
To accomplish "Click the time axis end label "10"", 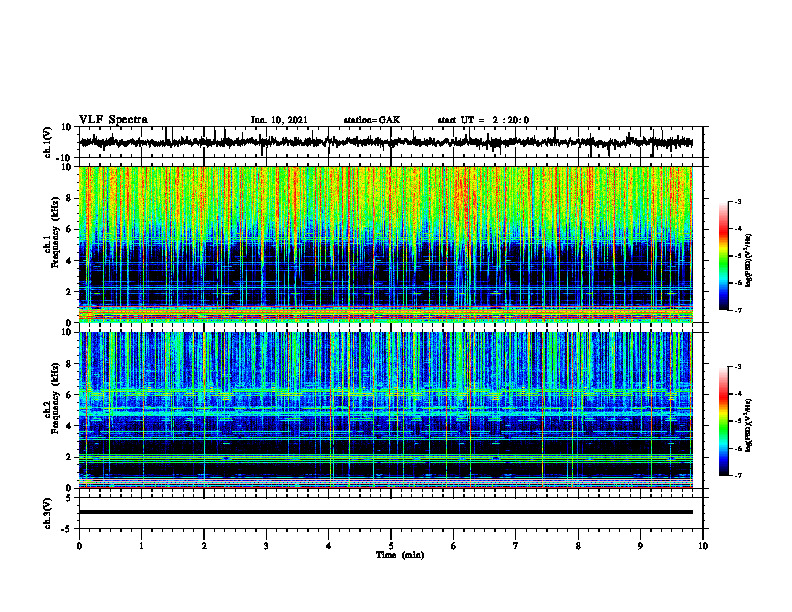I will point(703,546).
